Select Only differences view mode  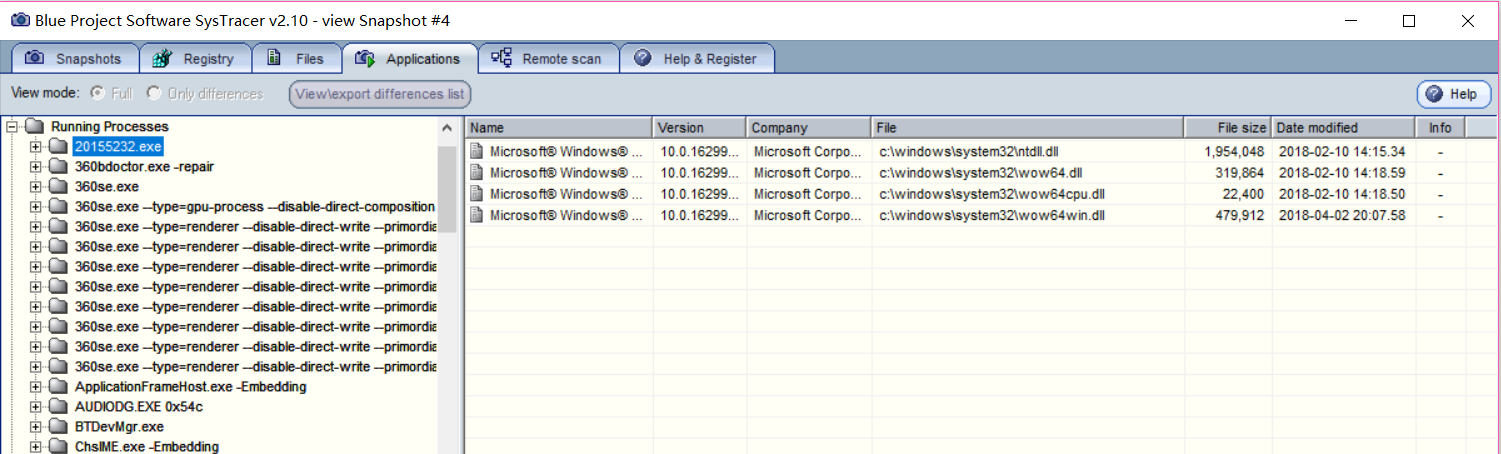click(153, 93)
